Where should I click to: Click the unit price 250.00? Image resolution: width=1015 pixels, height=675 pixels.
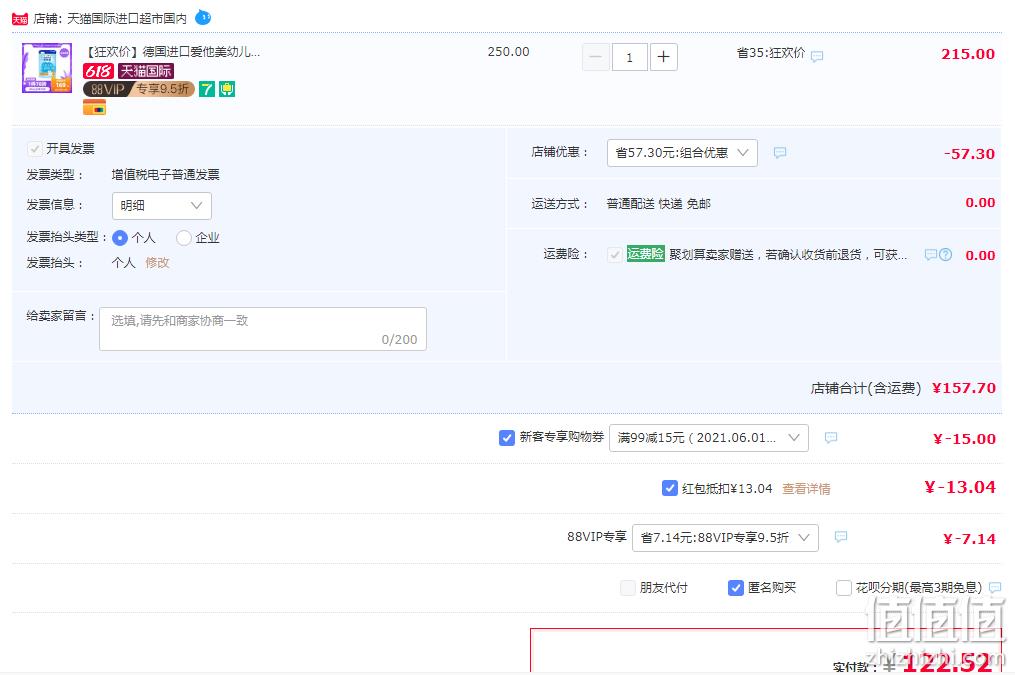[x=508, y=52]
